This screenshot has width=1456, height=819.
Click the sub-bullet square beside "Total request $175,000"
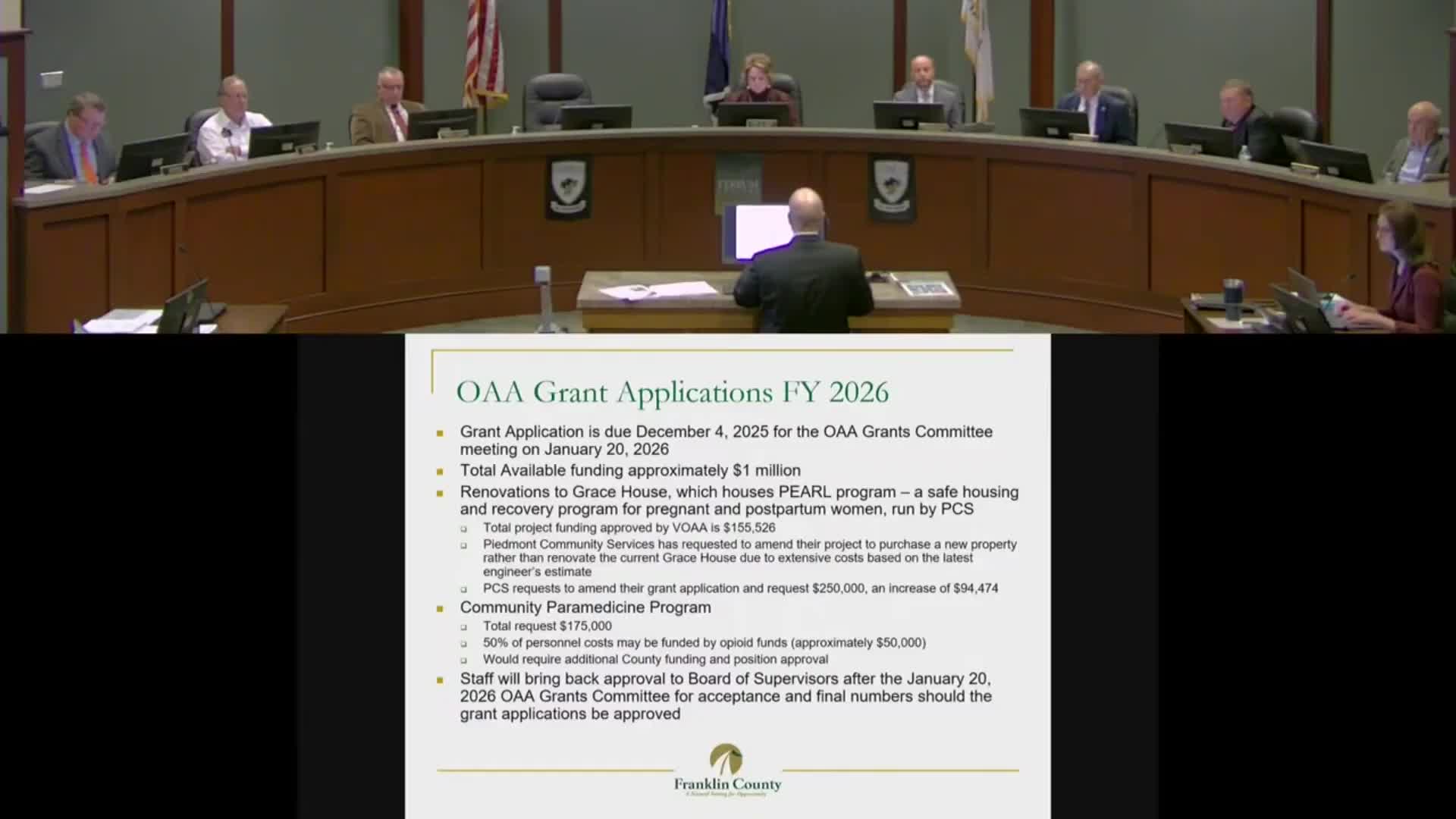point(463,626)
